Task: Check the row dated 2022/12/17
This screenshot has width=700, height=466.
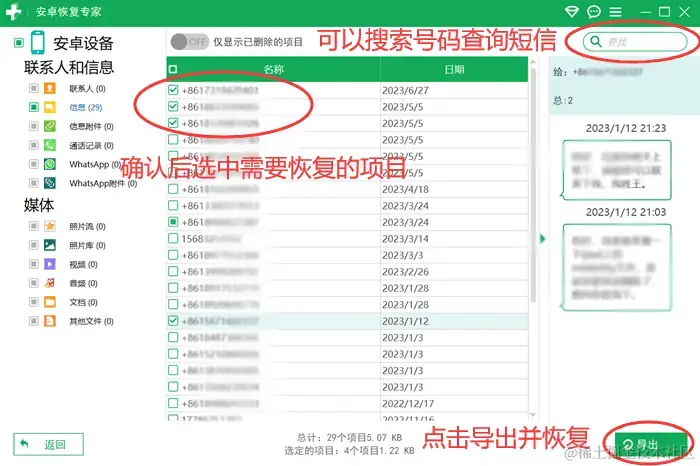Action: 173,403
